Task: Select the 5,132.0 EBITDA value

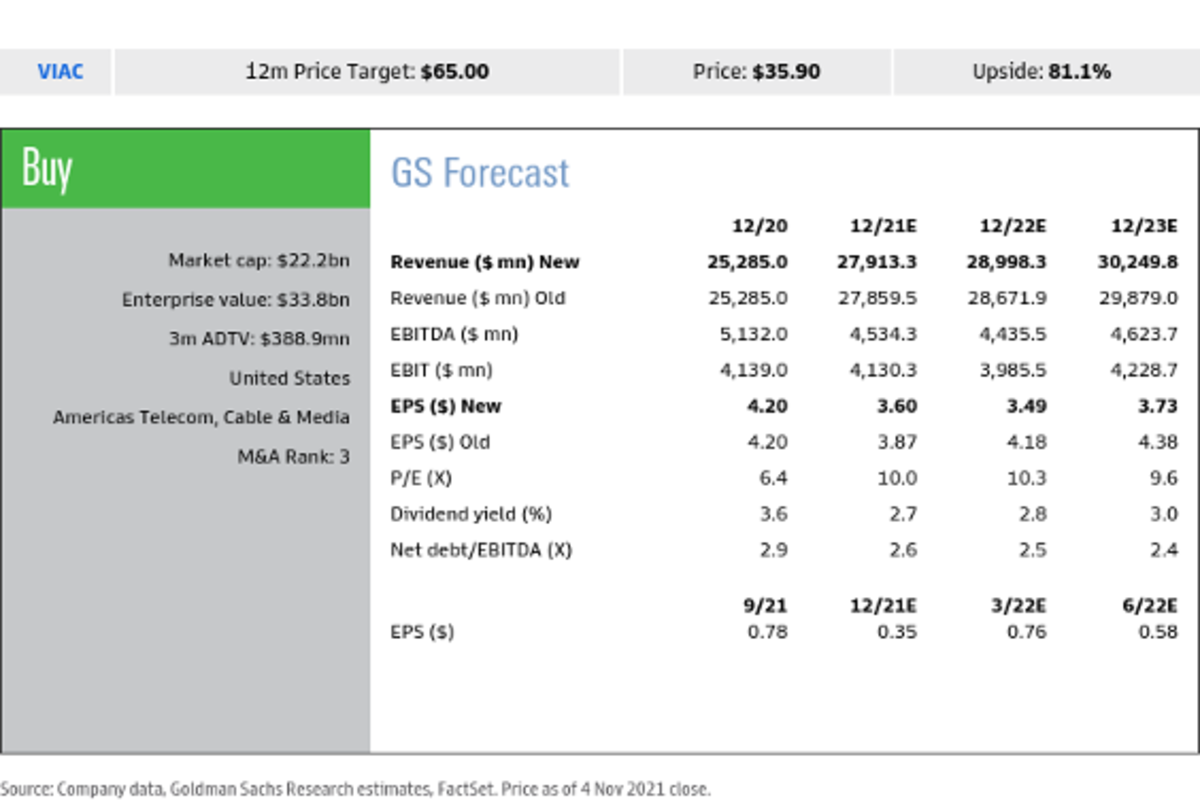Action: (x=754, y=334)
